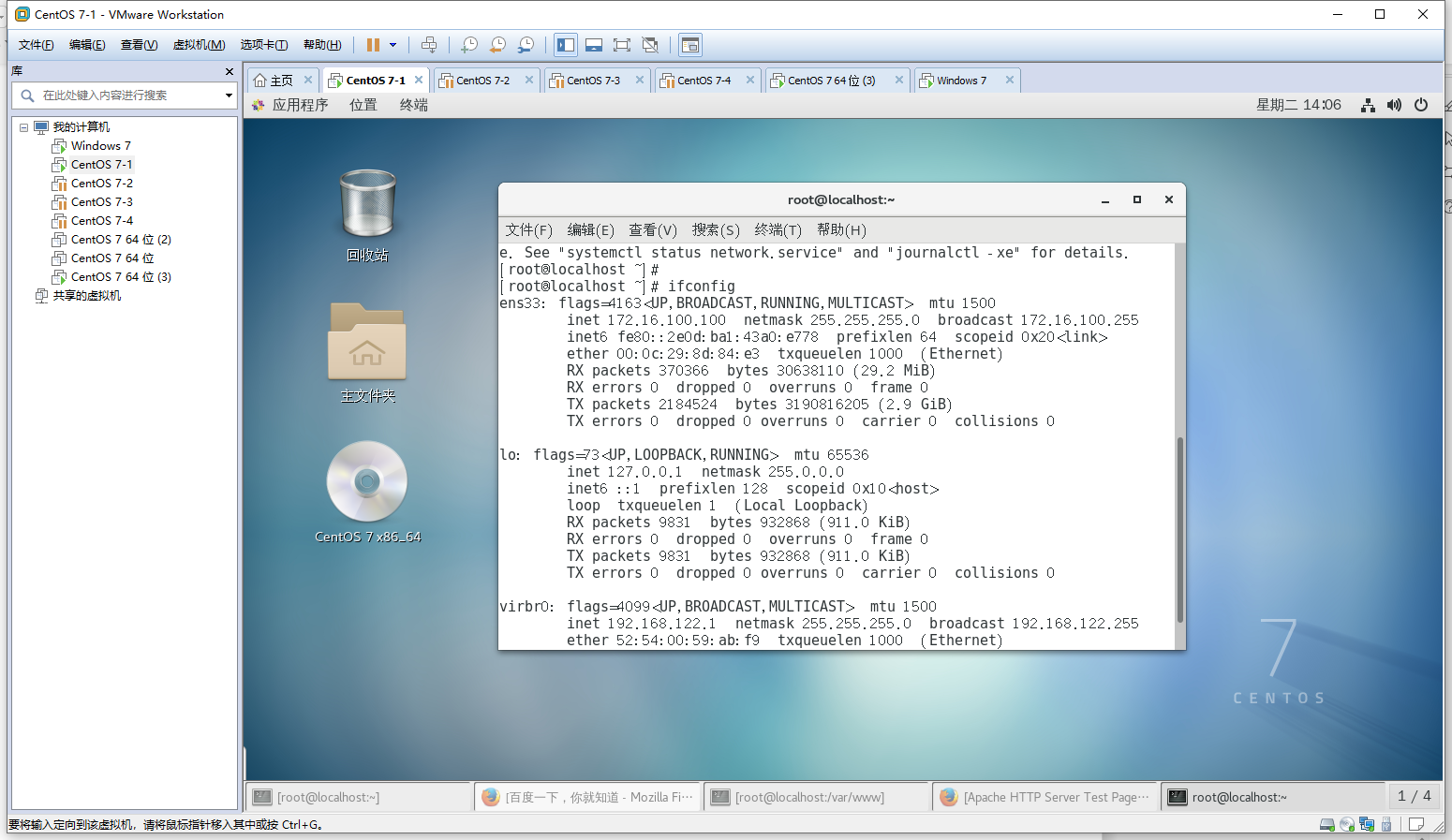The image size is (1452, 840).
Task: Open the network status icon in GNOME bar
Action: point(1368,105)
